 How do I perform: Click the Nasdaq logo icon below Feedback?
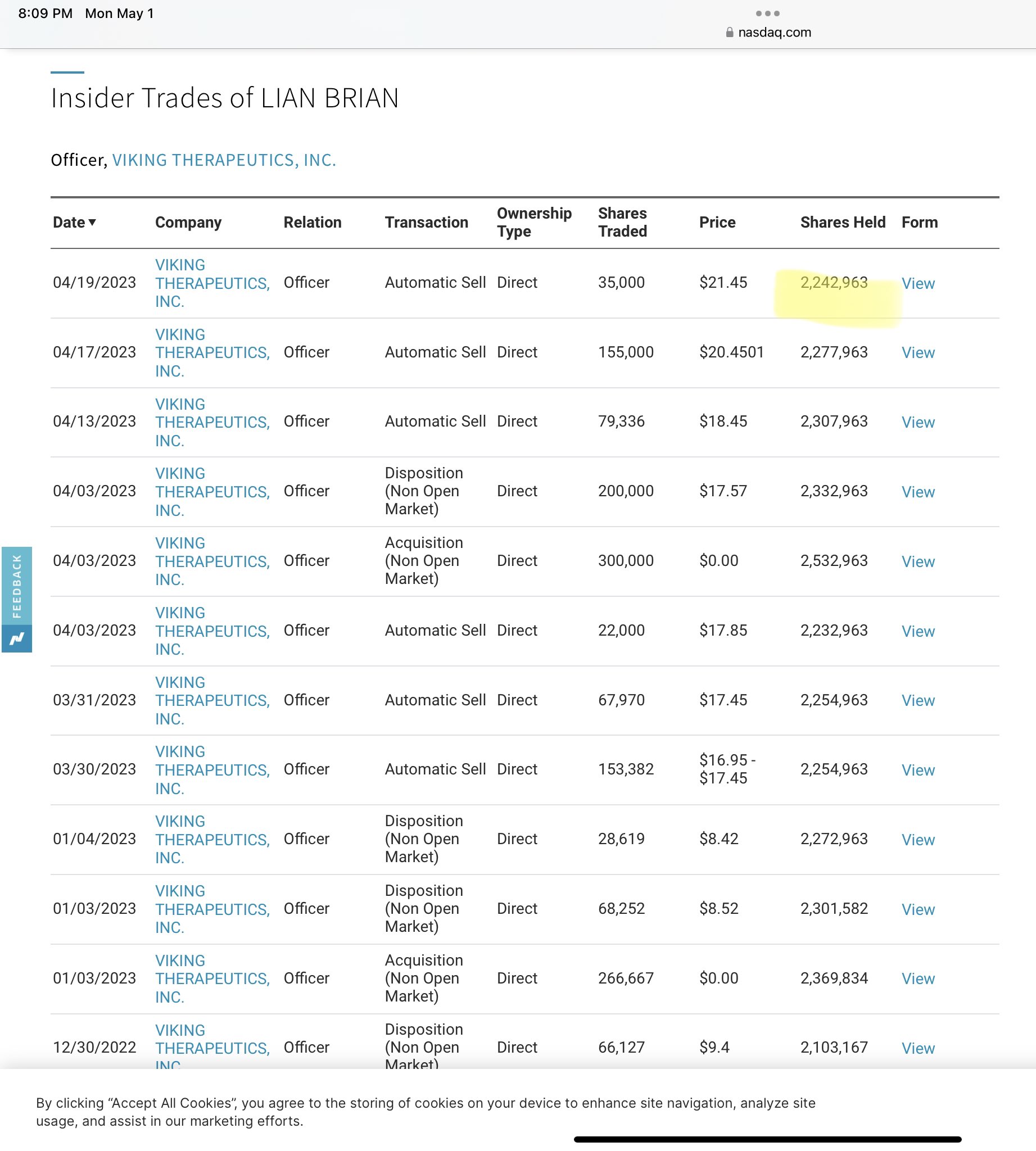tap(16, 638)
